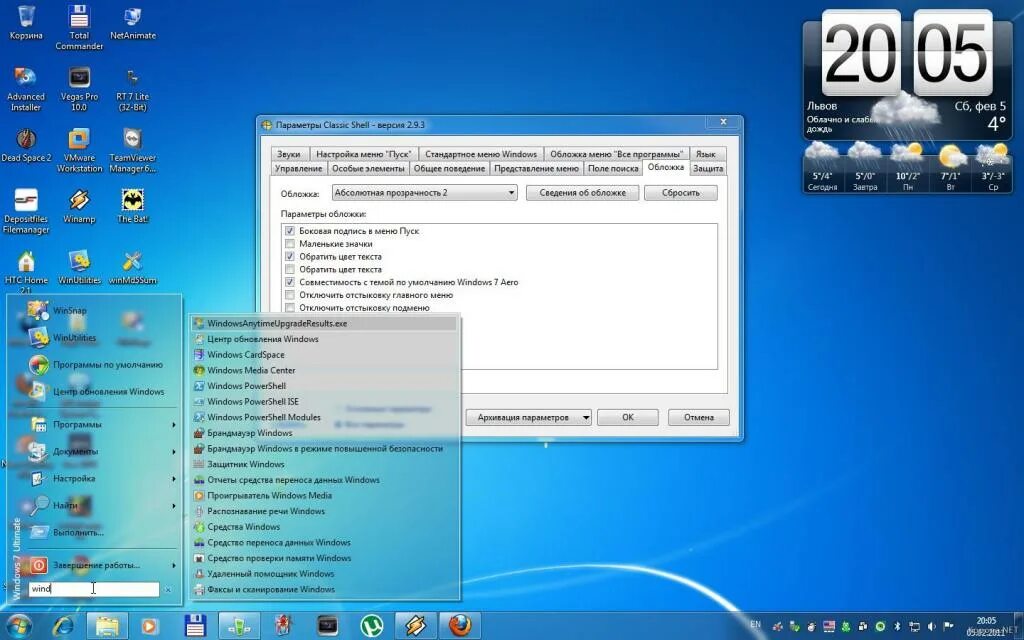Click WinUtilities icon on the desktop

click(x=79, y=268)
